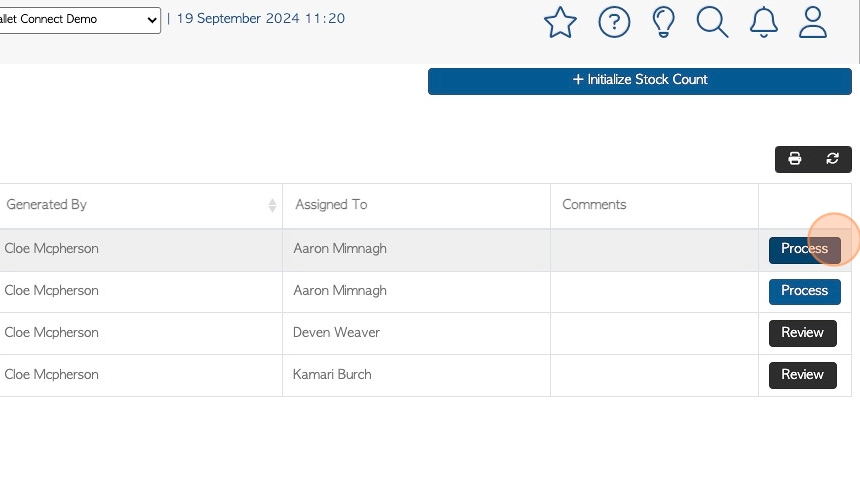The height and width of the screenshot is (481, 860).
Task: Select the Kamari Burch table cell
Action: point(416,375)
